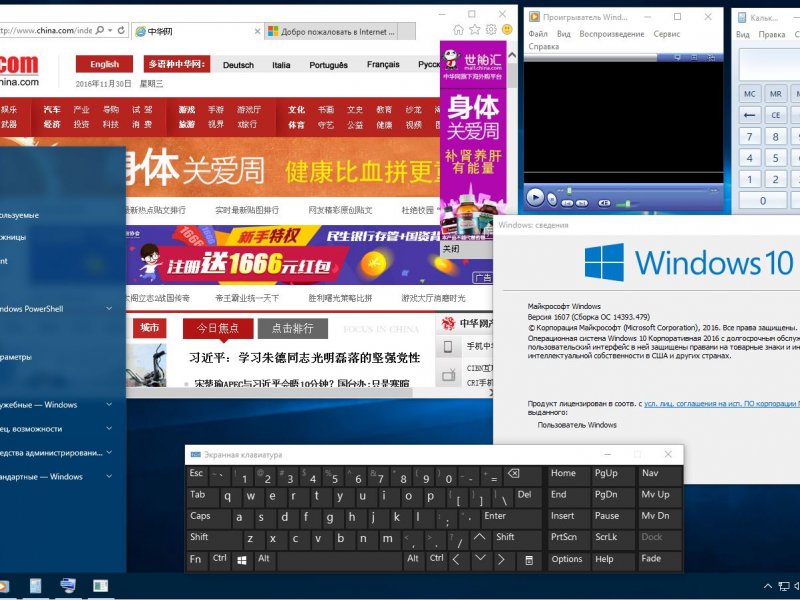
Task: Toggle left Alt on on-screen keyboard
Action: 264,561
